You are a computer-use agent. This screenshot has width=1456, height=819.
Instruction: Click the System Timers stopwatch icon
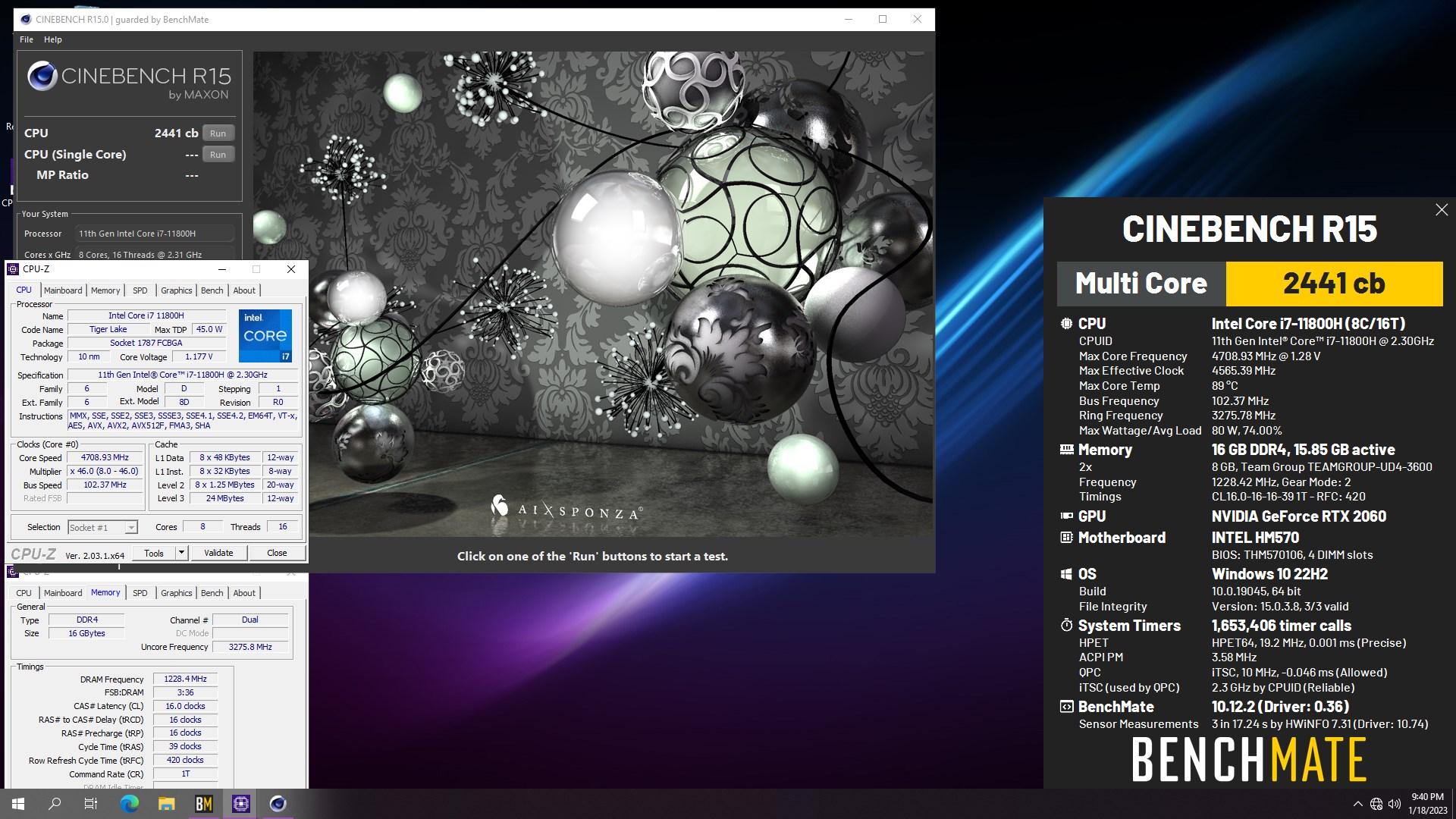pos(1066,626)
